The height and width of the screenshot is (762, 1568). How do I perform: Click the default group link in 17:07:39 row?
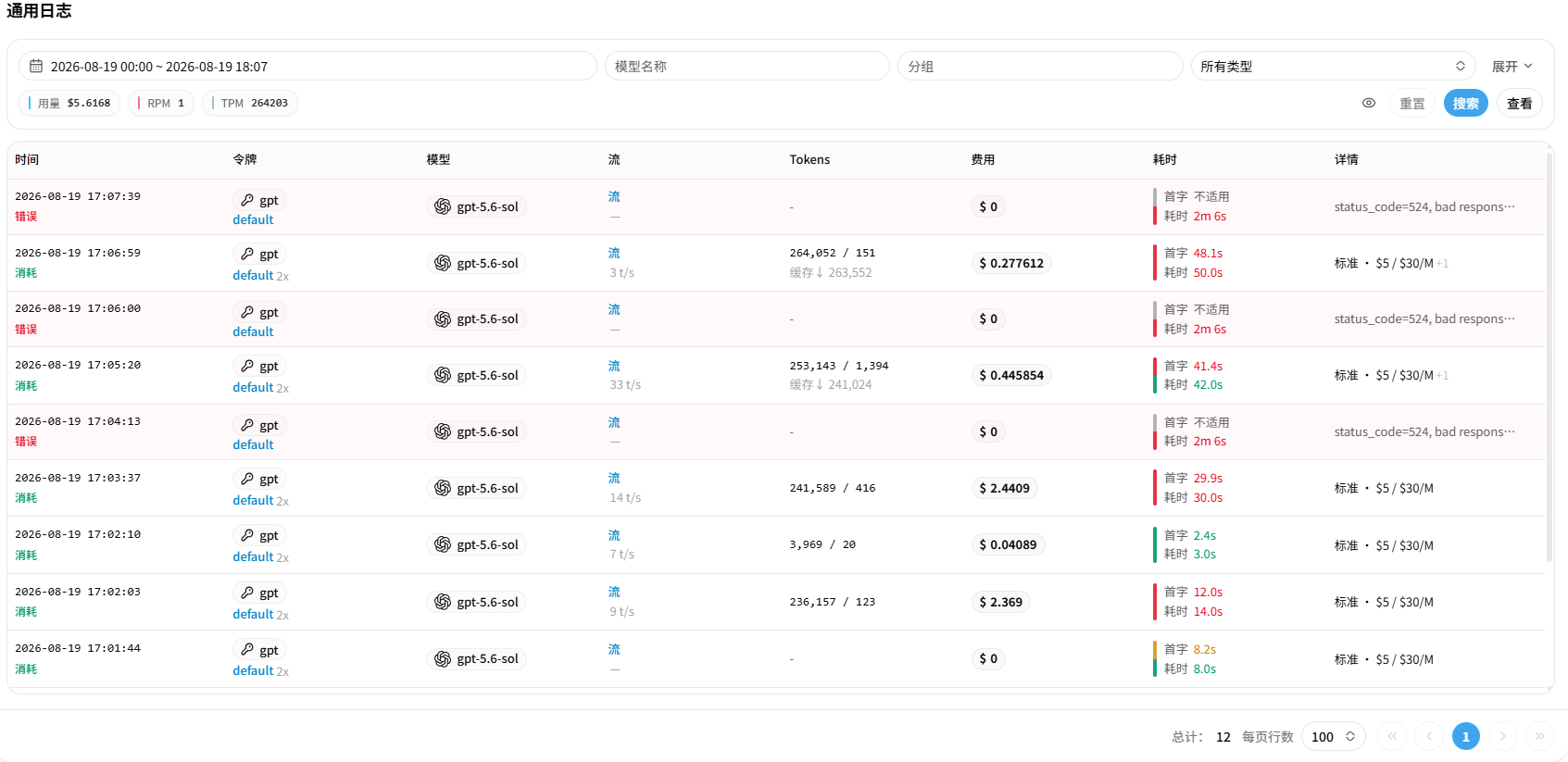[x=253, y=219]
